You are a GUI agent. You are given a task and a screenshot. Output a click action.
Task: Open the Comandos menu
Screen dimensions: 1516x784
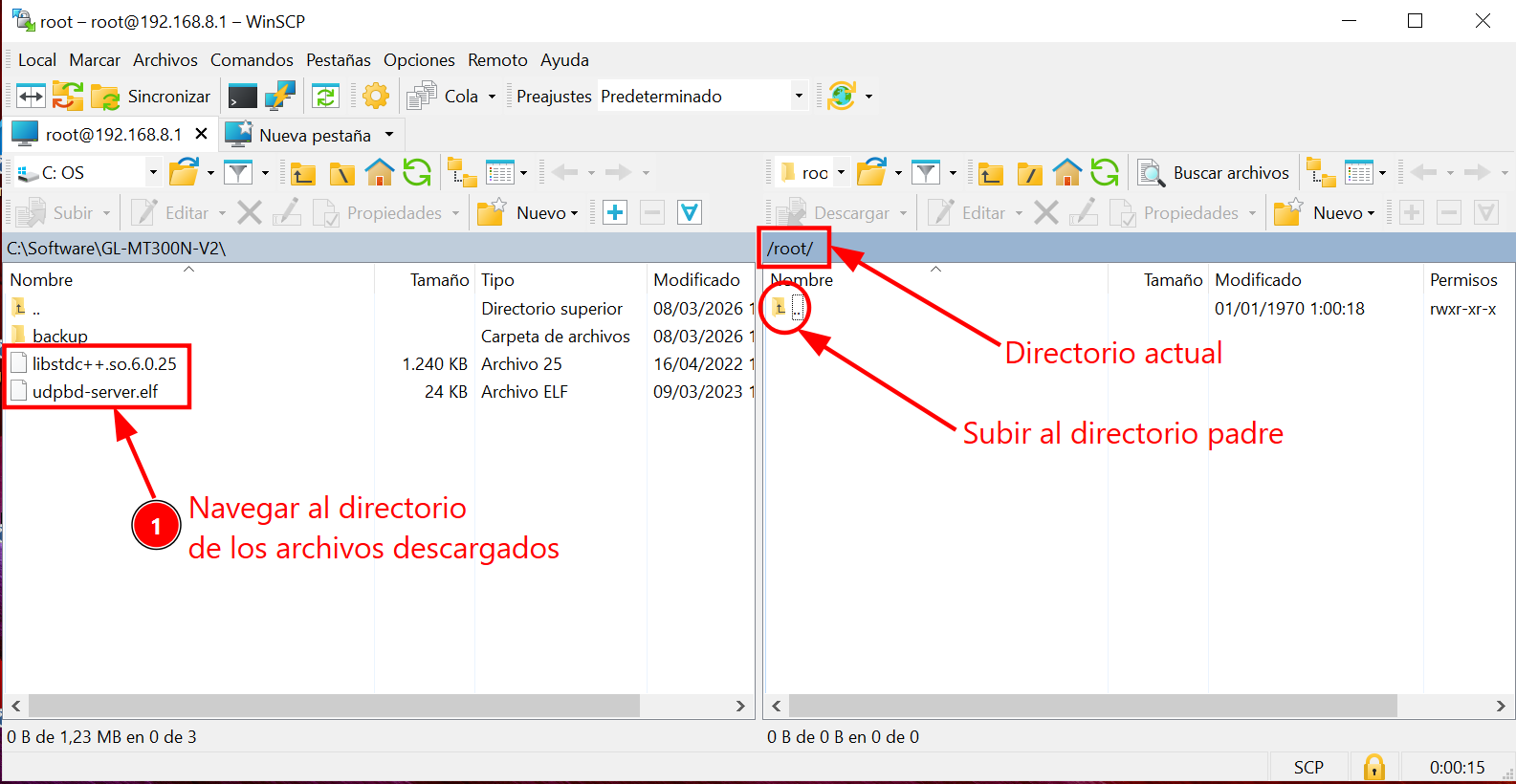[x=252, y=60]
